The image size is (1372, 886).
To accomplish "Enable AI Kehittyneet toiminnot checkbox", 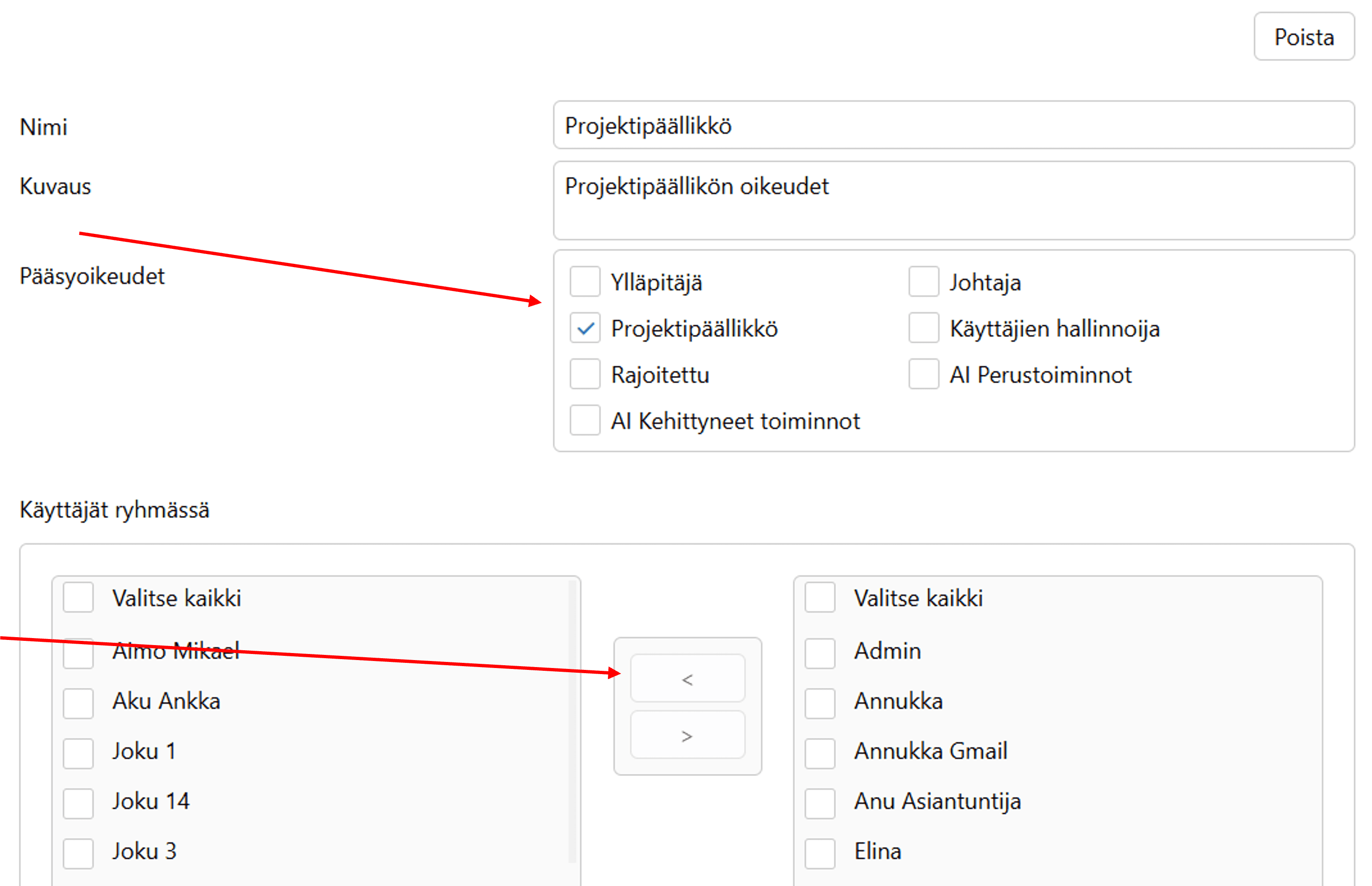I will 585,420.
